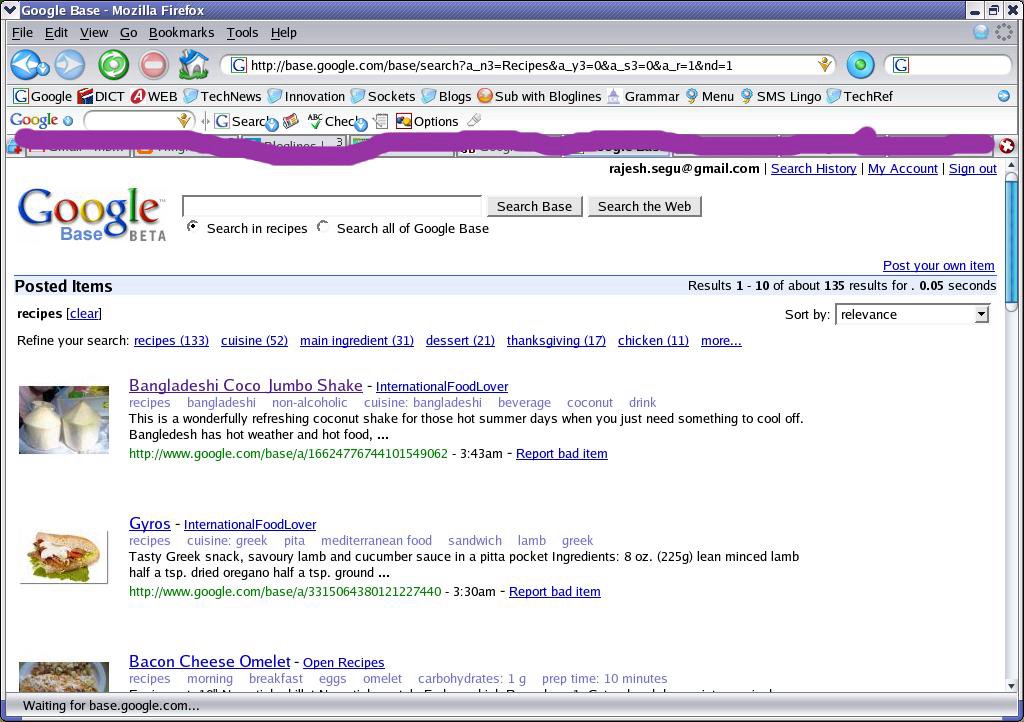
Task: Open the My Account link
Action: (903, 168)
